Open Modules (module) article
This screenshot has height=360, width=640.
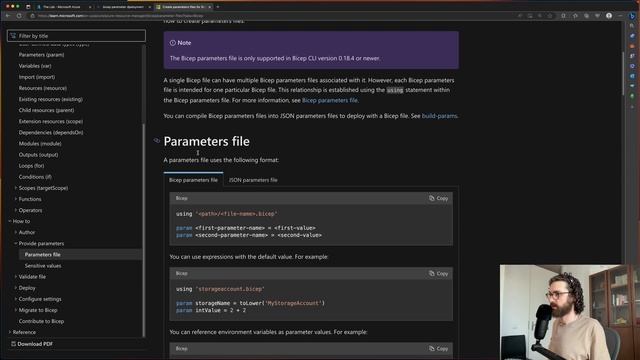click(40, 143)
